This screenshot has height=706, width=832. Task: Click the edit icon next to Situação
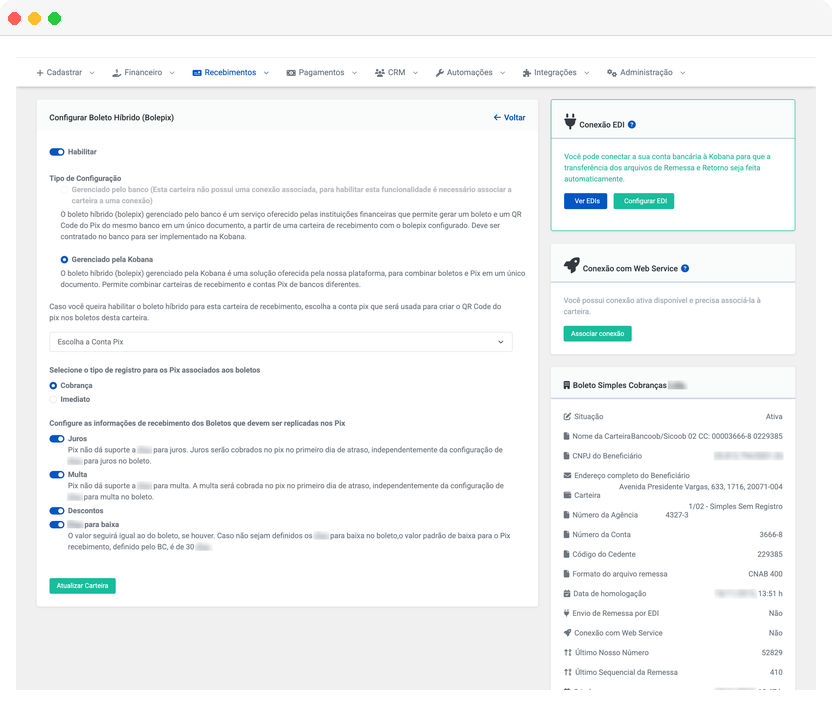coord(566,416)
